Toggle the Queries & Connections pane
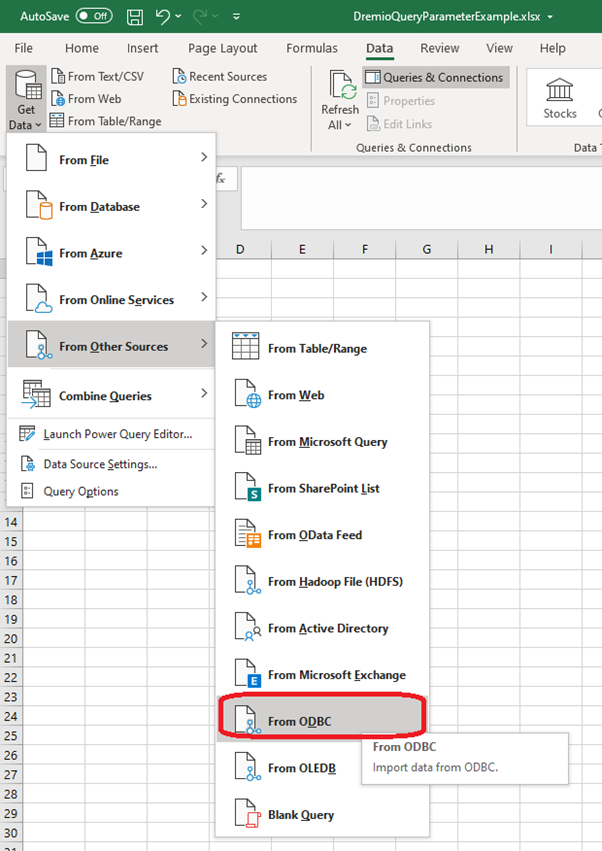This screenshot has height=851, width=602. (435, 77)
